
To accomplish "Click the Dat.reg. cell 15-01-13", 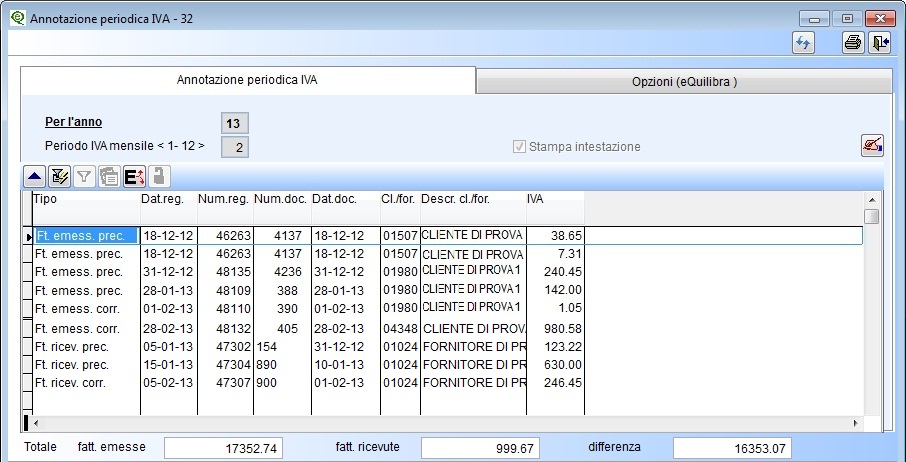I will coord(169,364).
